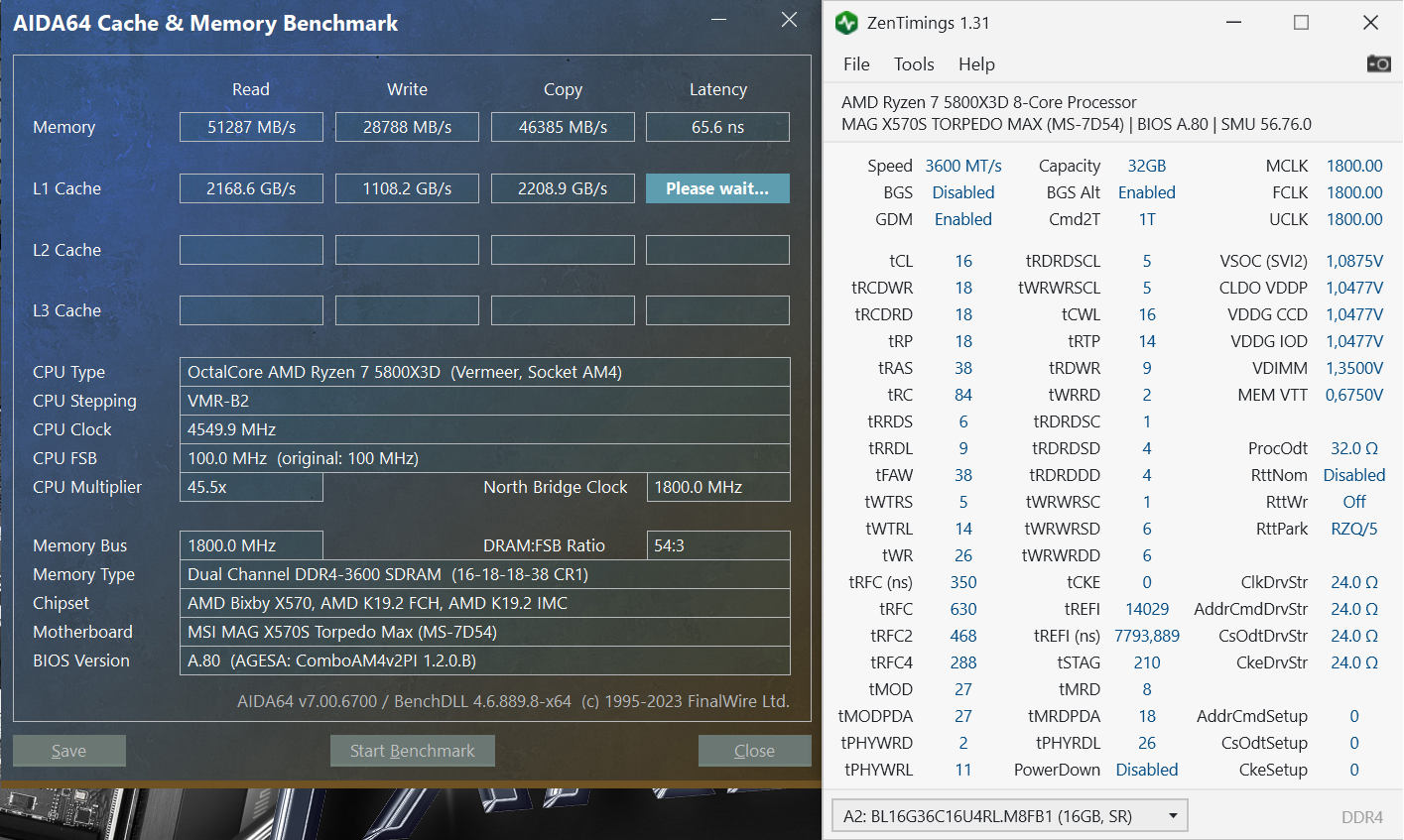The height and width of the screenshot is (840, 1404).
Task: Minimize the AIDA64 benchmark window
Action: (x=720, y=20)
